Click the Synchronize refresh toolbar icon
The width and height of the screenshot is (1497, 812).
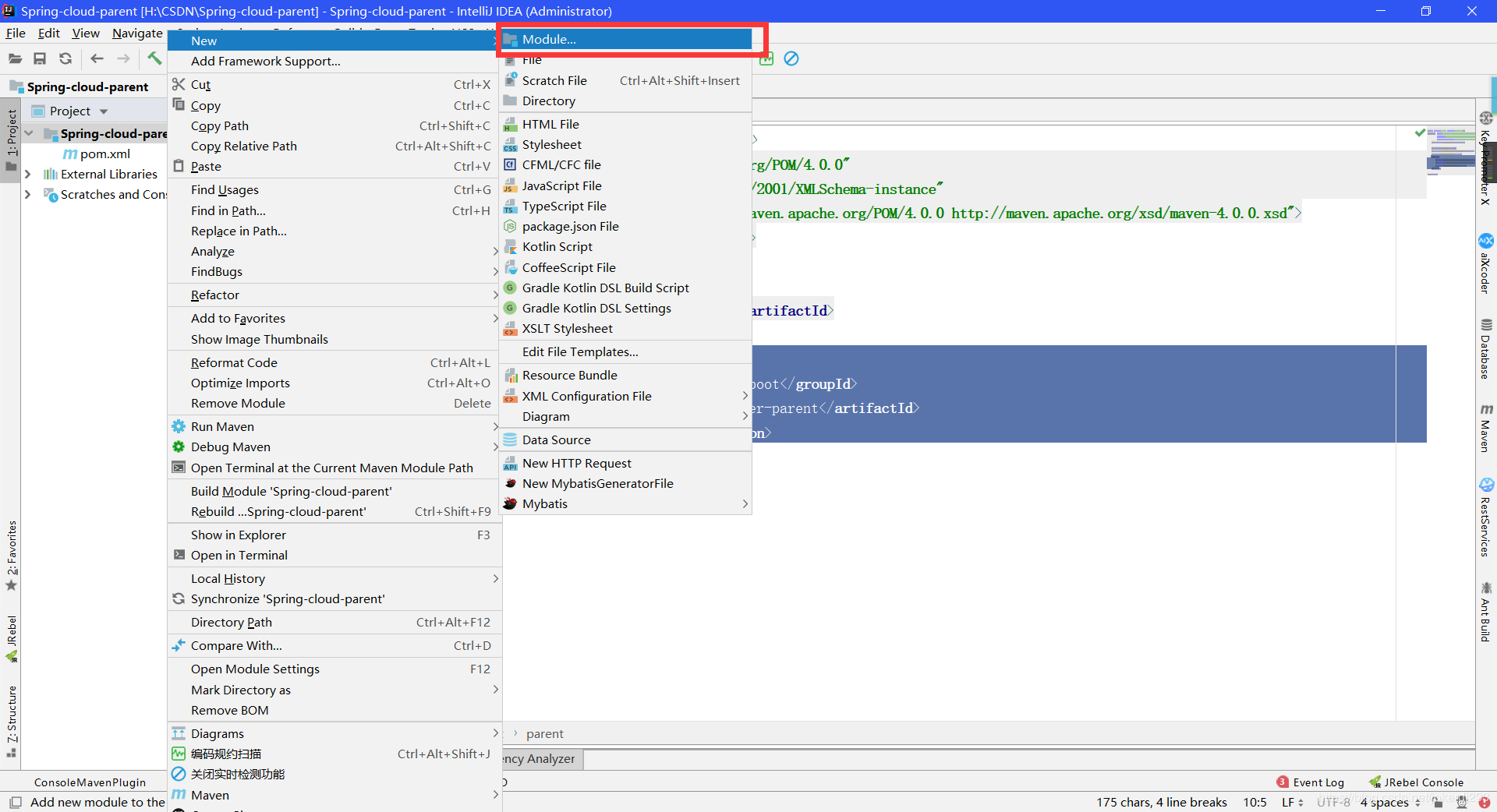tap(65, 58)
